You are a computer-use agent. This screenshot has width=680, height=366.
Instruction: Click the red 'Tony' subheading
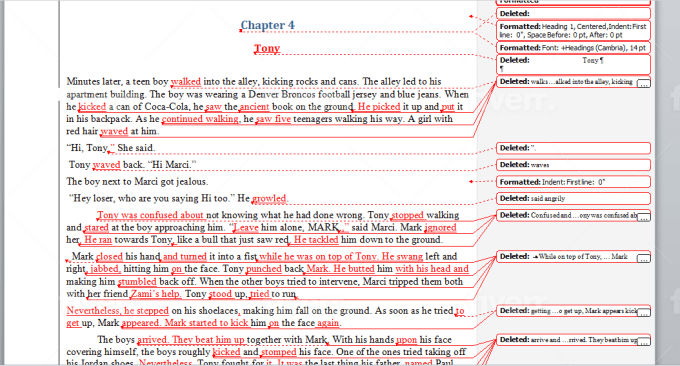[x=267, y=48]
